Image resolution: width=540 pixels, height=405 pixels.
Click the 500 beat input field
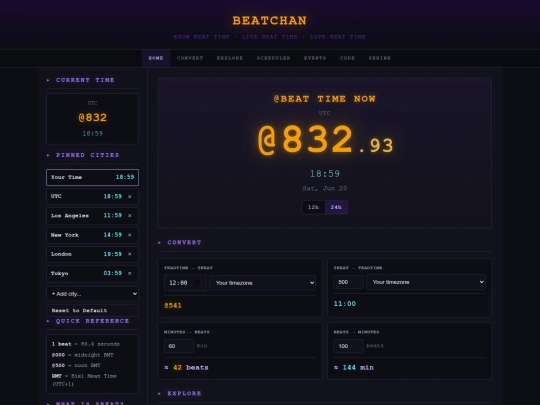click(x=348, y=282)
